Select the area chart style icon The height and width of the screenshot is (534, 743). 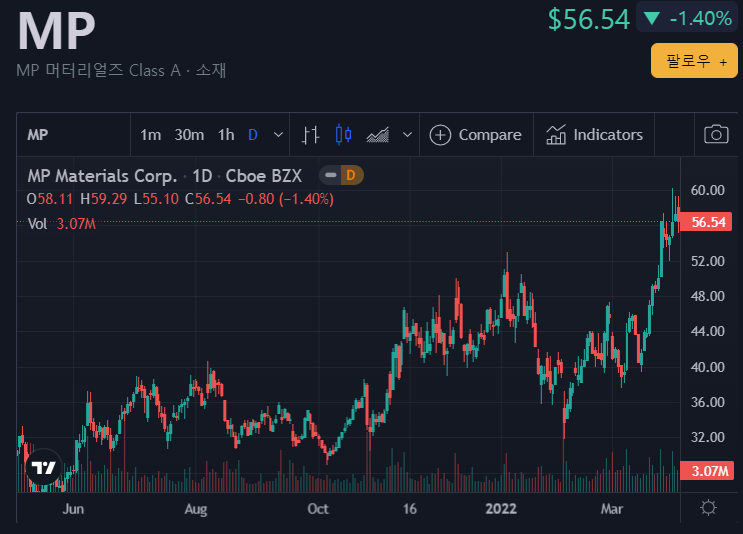(x=378, y=135)
